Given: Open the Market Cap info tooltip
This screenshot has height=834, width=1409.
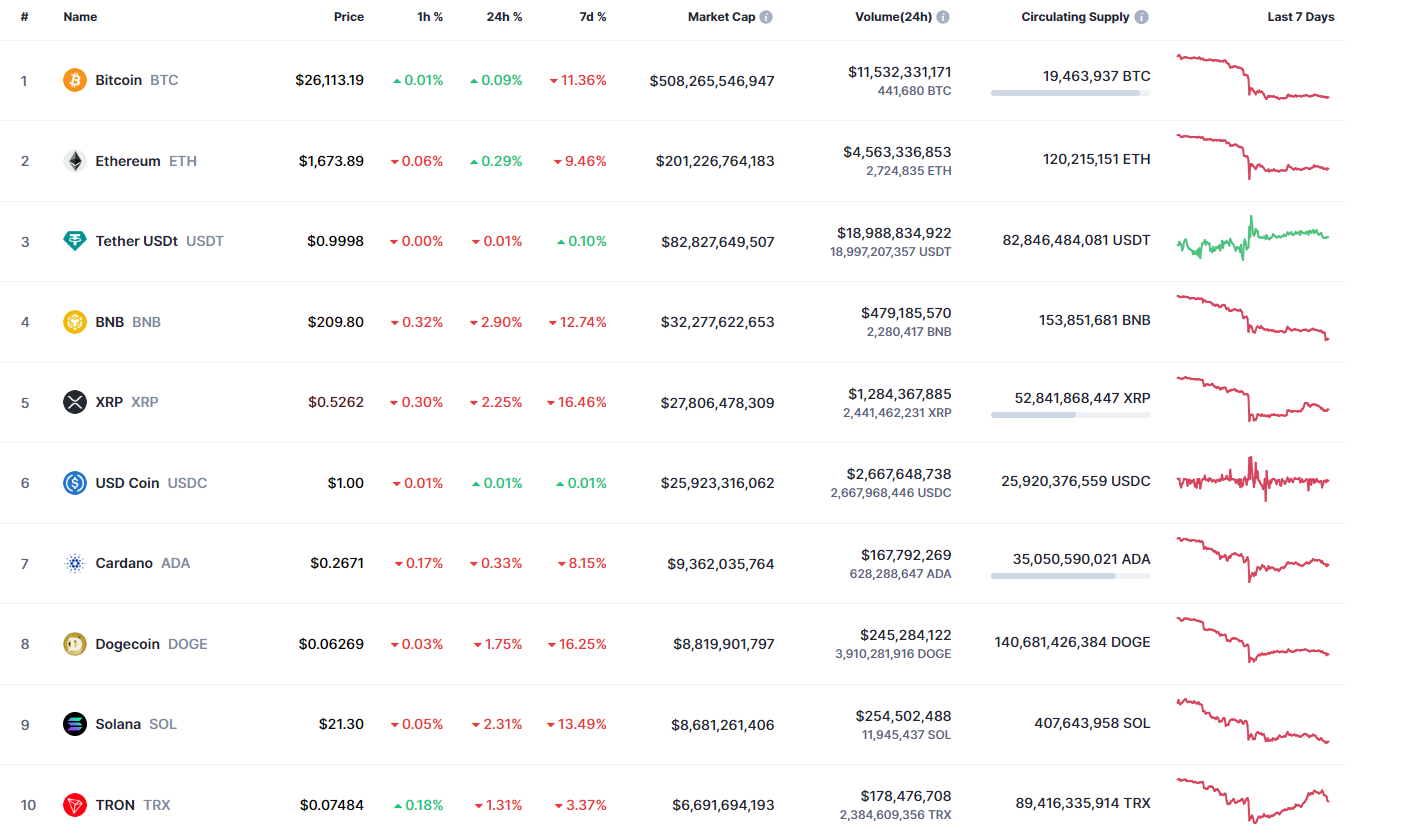Looking at the screenshot, I should pos(765,16).
